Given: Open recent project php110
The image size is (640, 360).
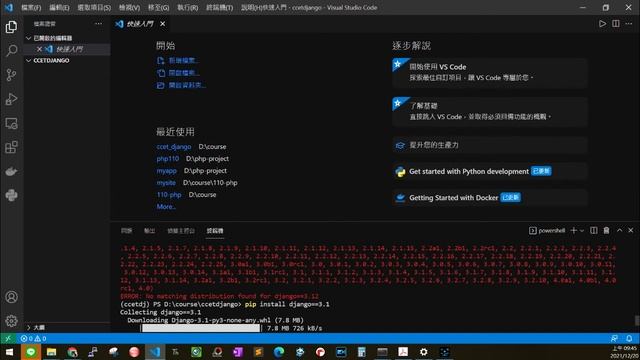Looking at the screenshot, I should 168,158.
